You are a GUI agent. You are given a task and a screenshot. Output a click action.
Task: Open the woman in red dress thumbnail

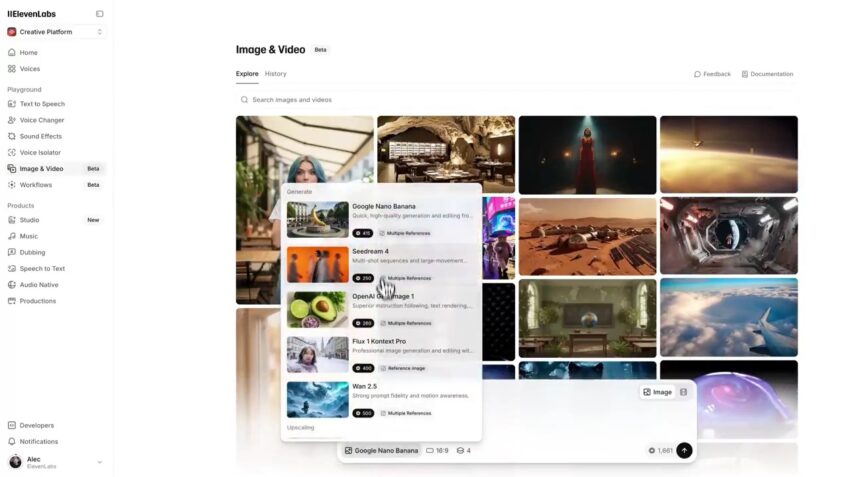coord(587,155)
